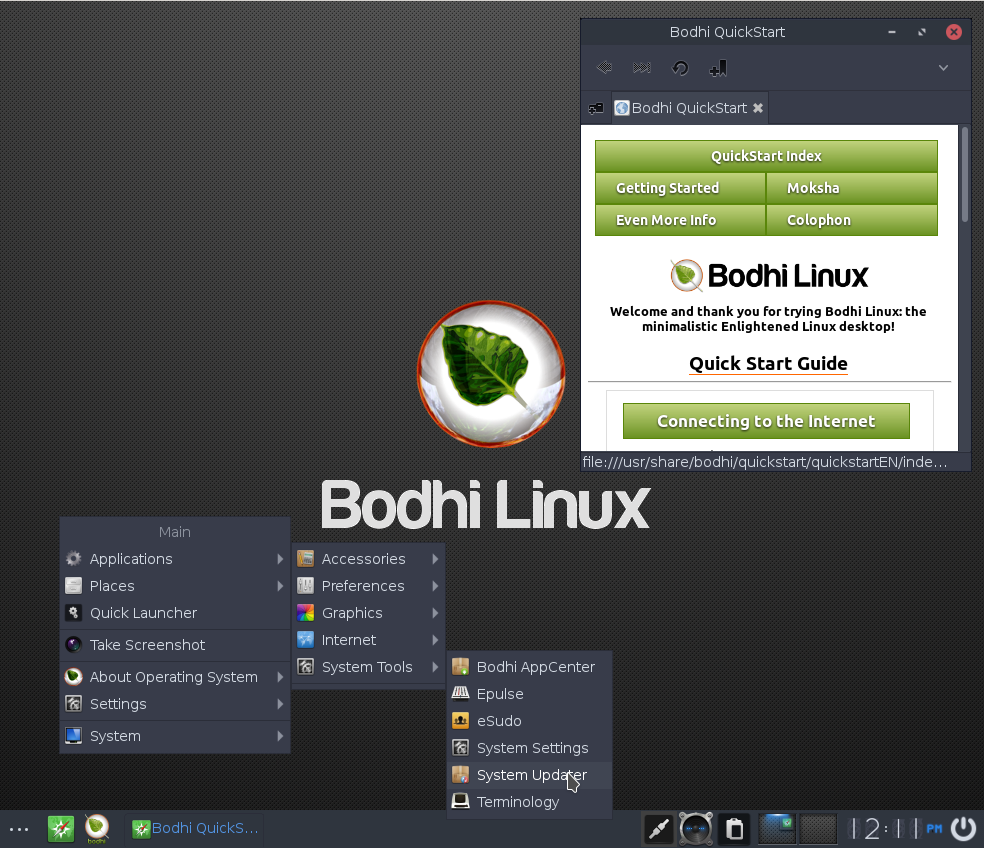Open the Colophon page
Screen dimensions: 984x848
852,220
